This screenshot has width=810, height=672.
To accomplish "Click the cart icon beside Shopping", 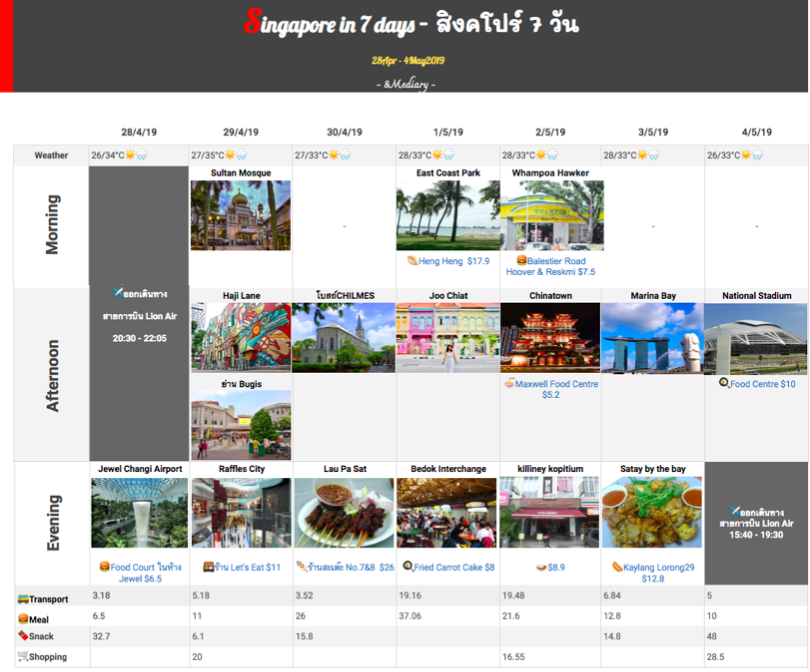I will 23,656.
